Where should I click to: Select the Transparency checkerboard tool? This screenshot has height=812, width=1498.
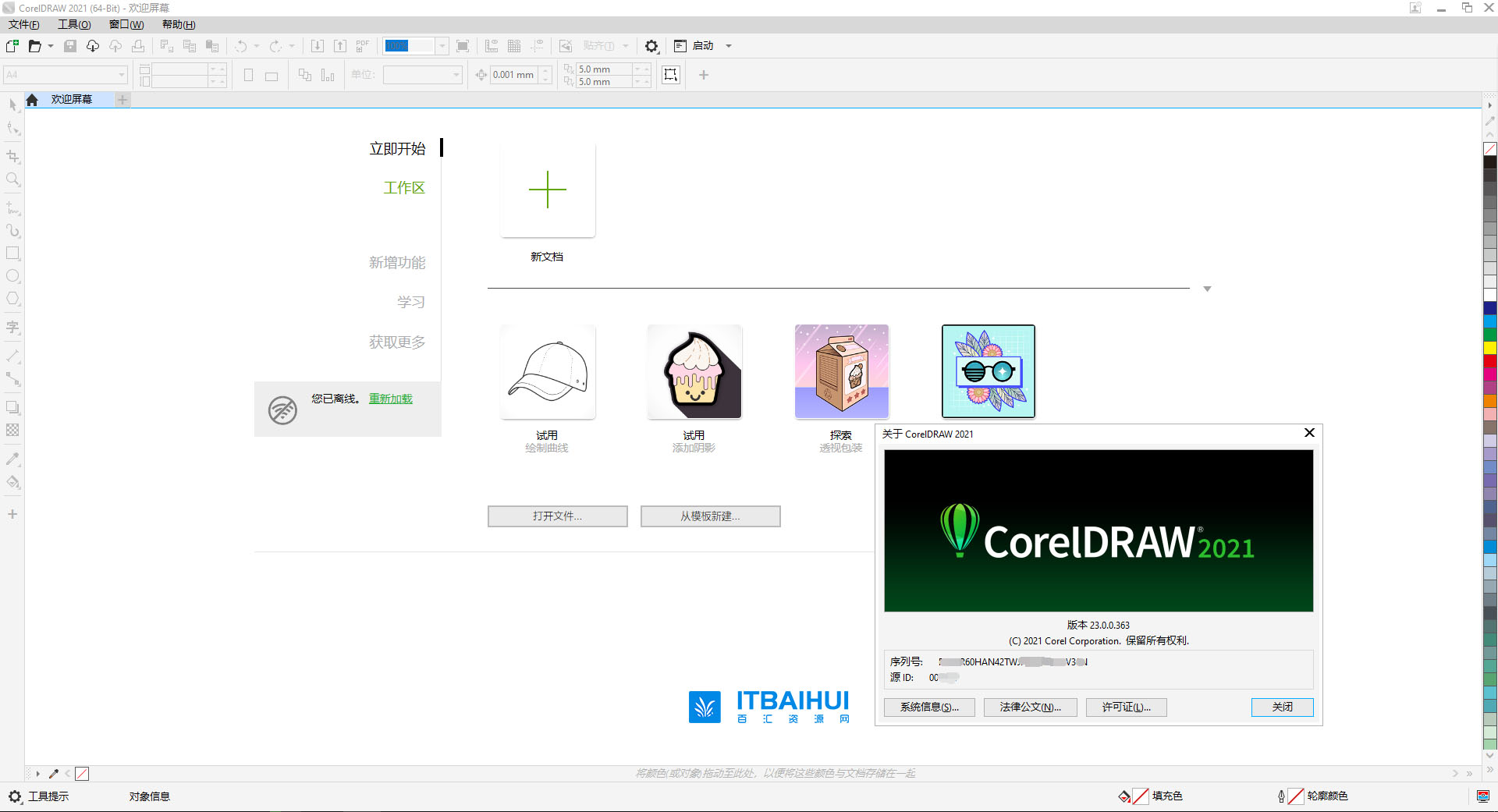tap(12, 430)
